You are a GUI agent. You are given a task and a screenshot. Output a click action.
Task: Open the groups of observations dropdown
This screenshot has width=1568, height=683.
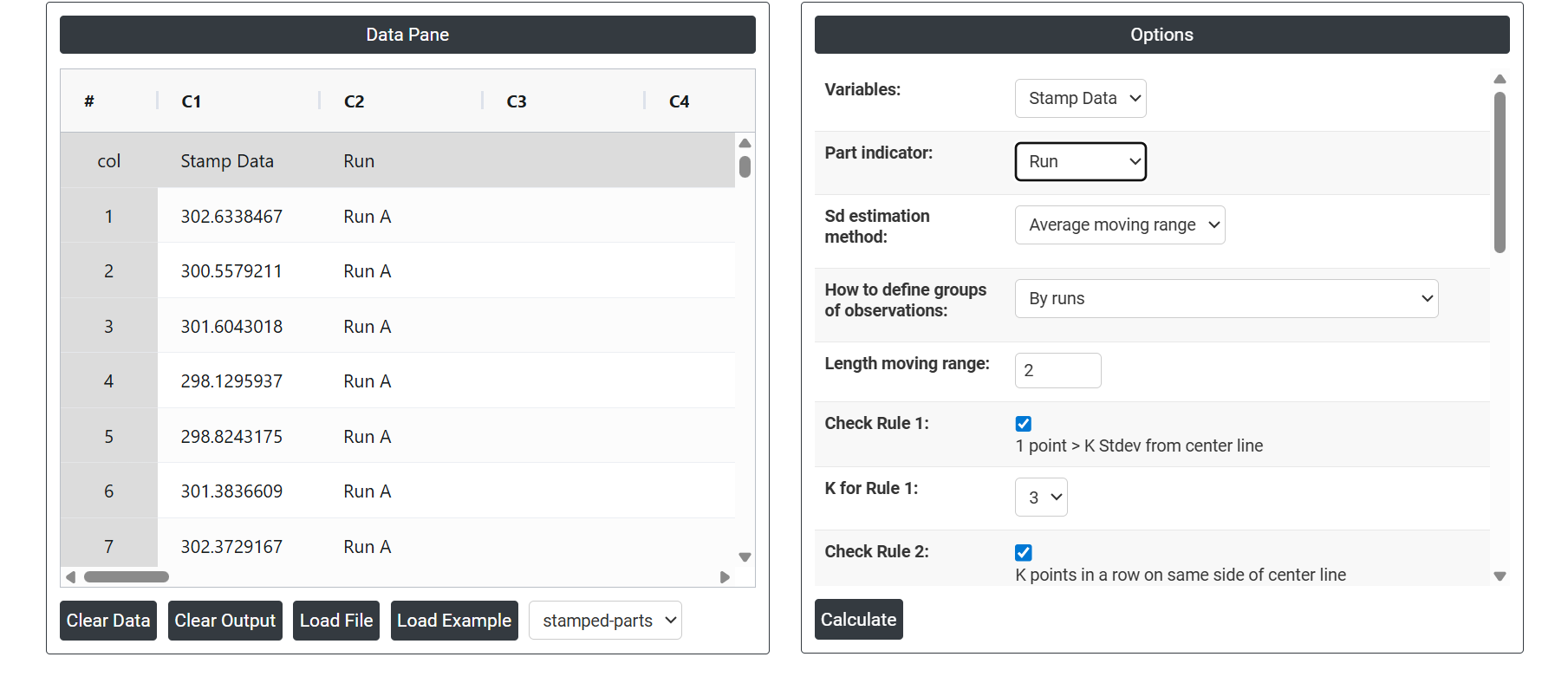1226,299
